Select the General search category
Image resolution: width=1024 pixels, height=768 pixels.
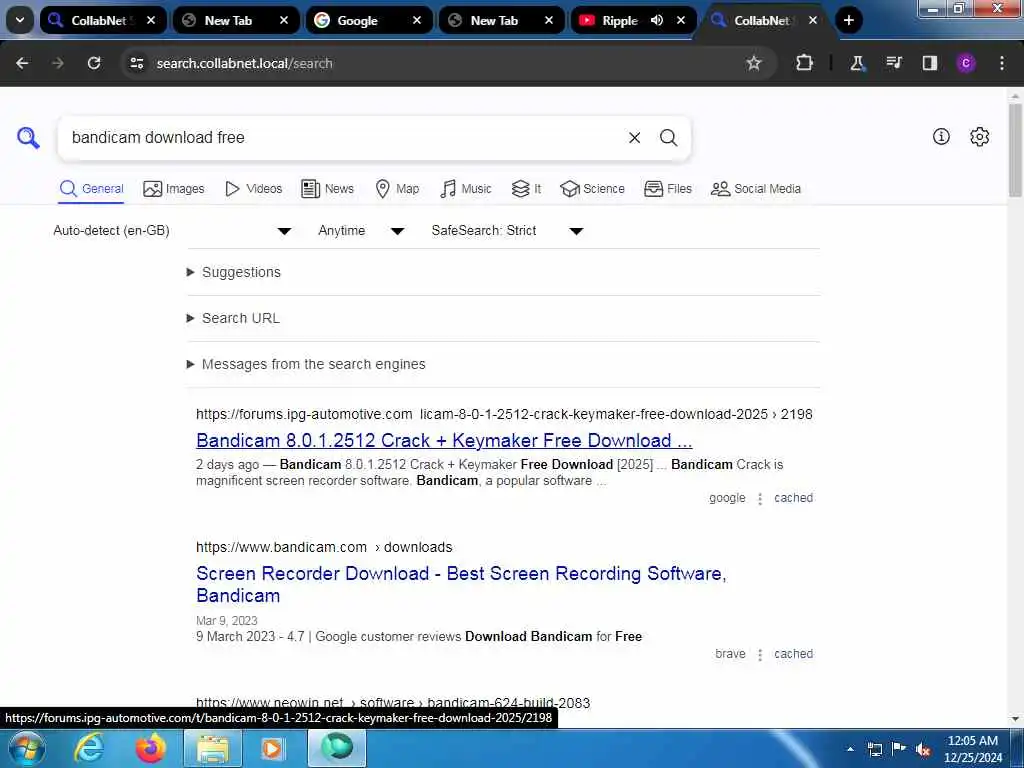(91, 189)
